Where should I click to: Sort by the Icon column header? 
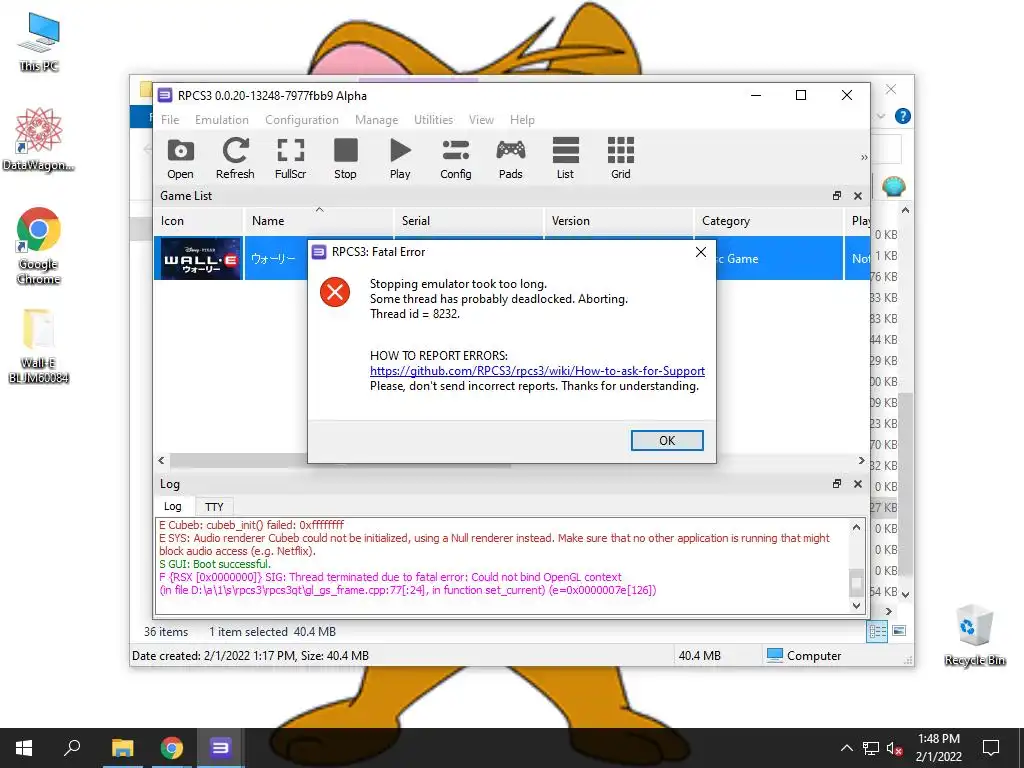tap(199, 221)
